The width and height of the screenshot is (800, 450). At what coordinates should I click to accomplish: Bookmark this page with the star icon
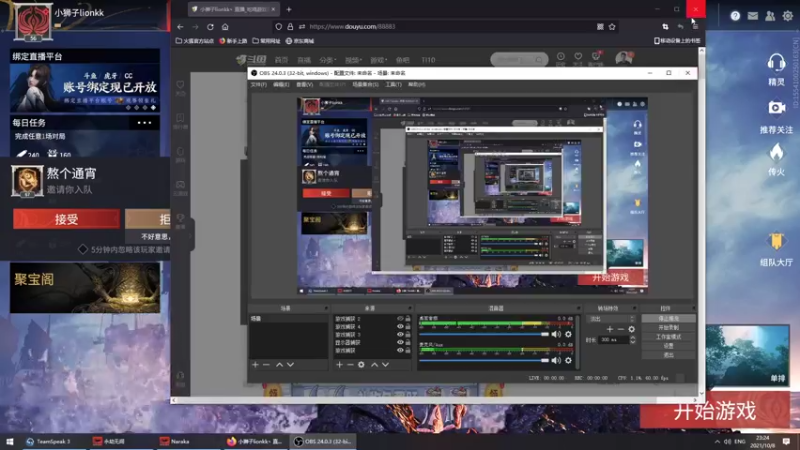612,27
